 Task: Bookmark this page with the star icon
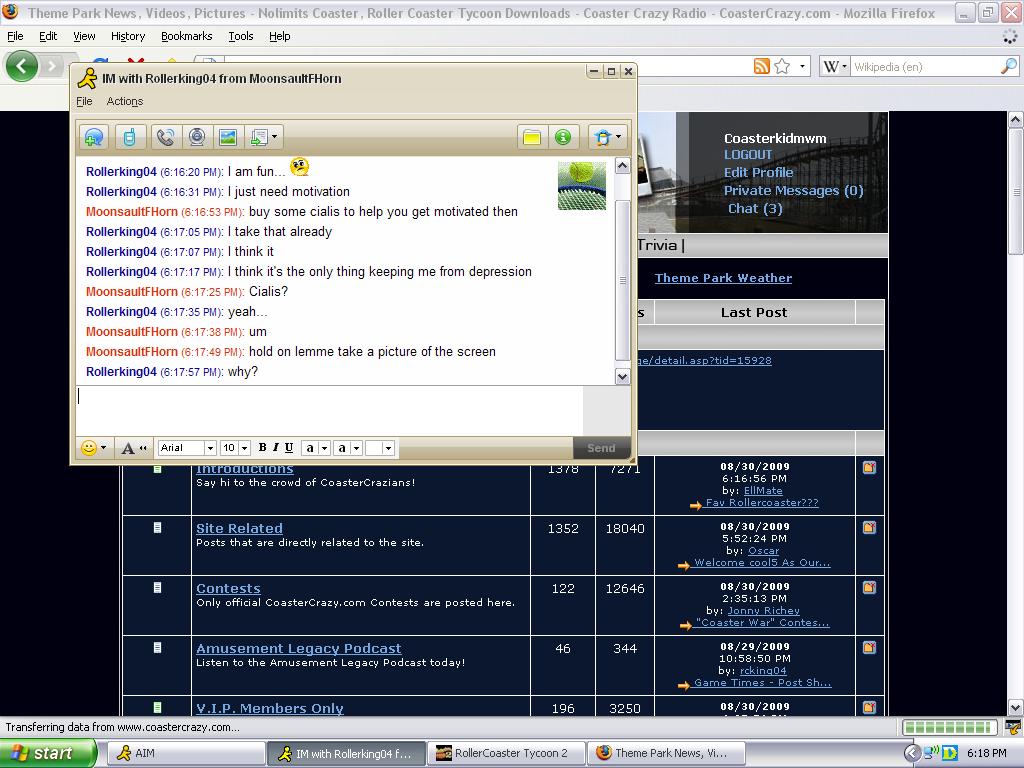[x=782, y=66]
